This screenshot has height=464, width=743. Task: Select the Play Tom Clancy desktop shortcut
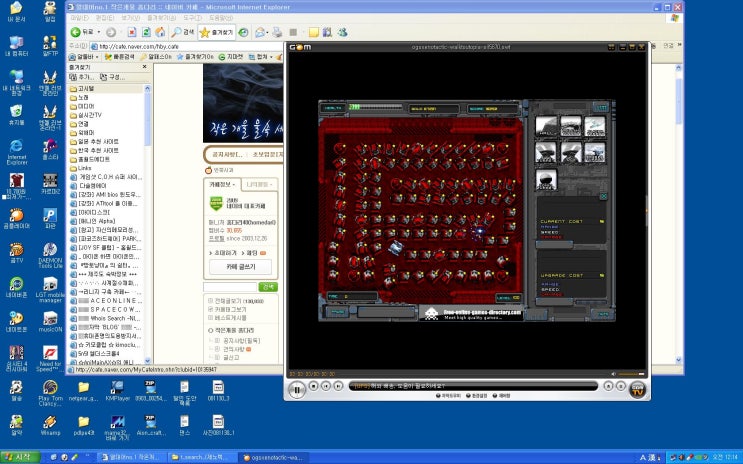pos(50,393)
